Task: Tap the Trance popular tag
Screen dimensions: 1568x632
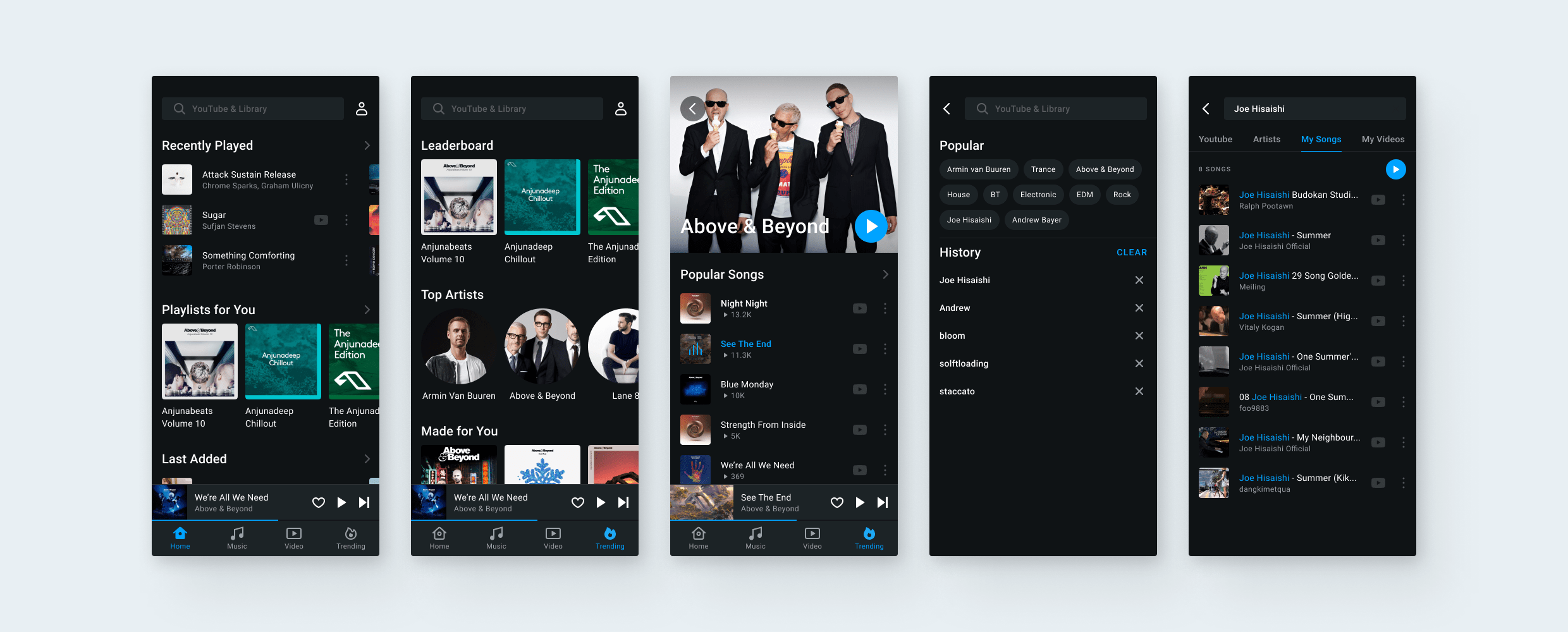Action: pos(1043,169)
